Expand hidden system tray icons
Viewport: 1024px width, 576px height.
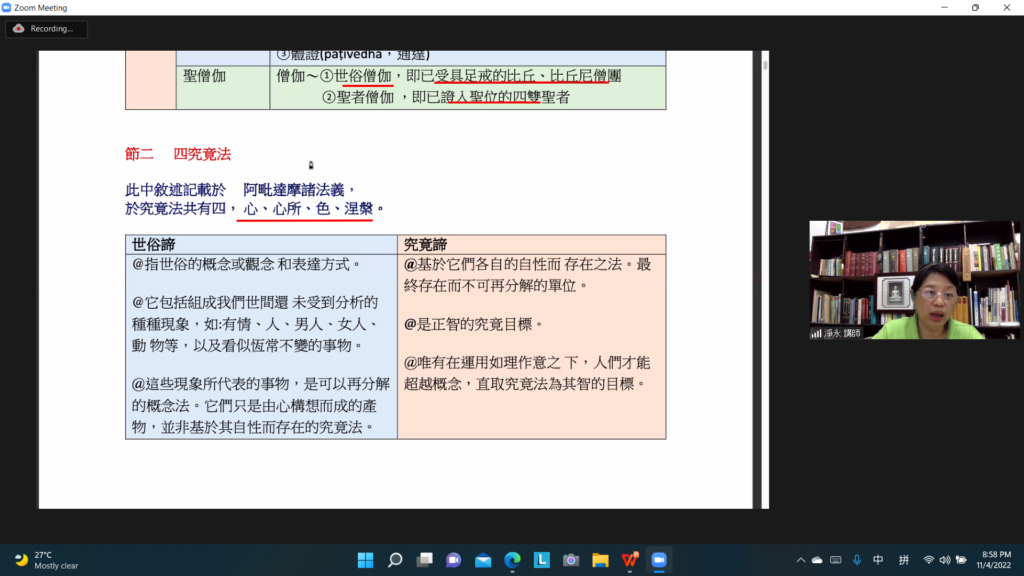[799, 560]
